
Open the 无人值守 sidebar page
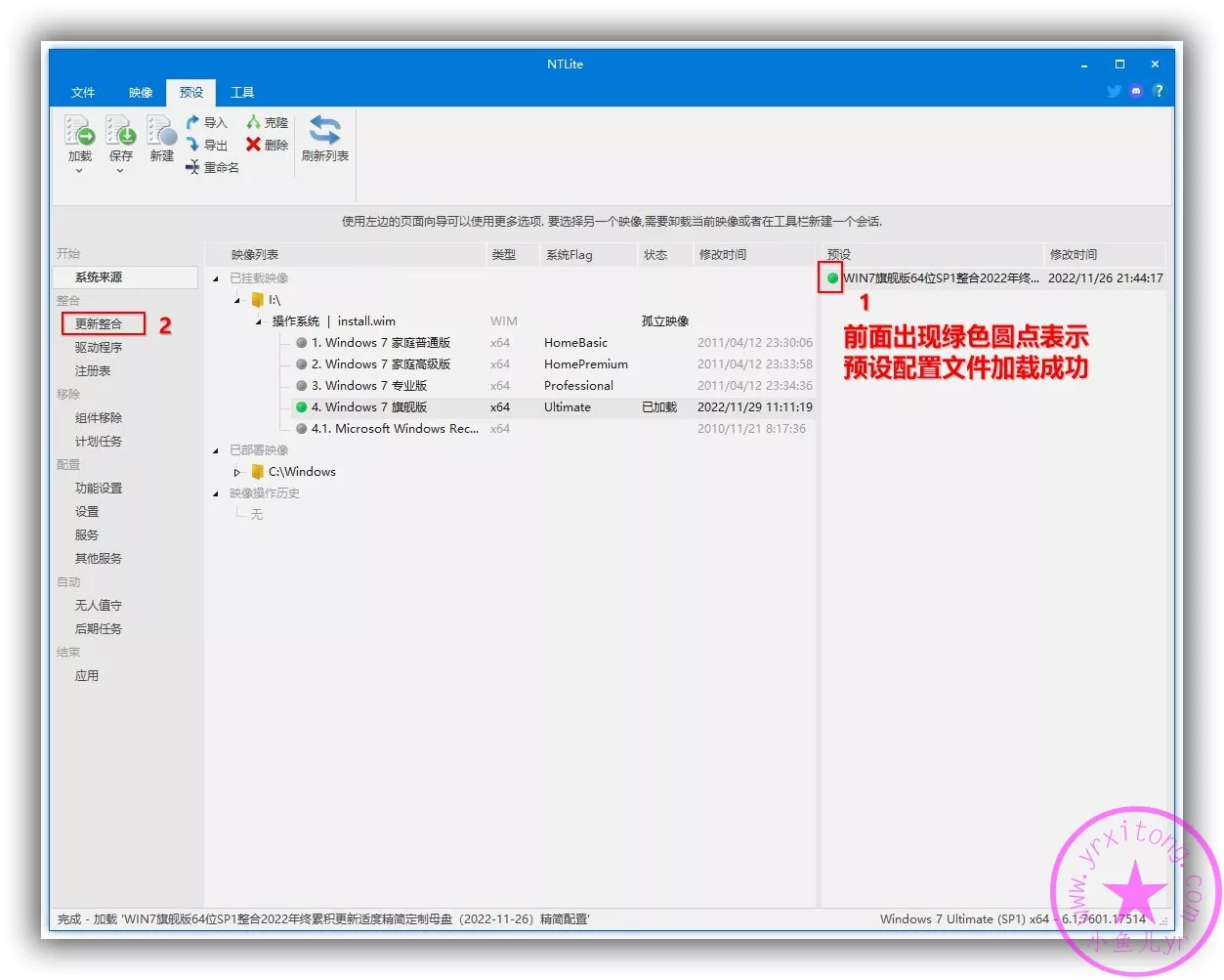tap(99, 606)
